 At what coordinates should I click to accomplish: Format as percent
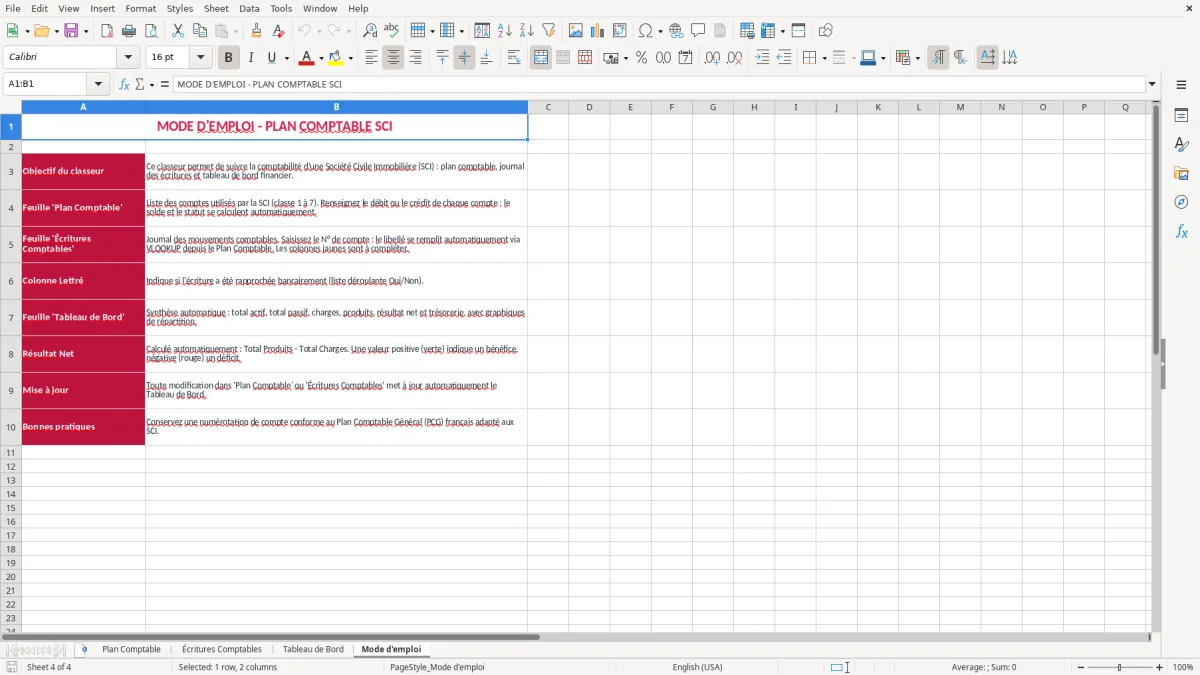[x=642, y=58]
